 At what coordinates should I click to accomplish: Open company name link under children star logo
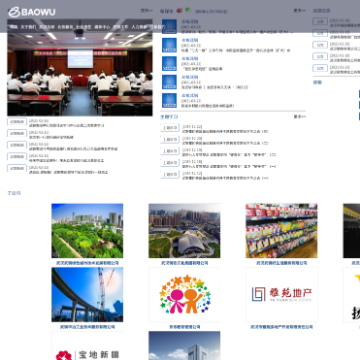[184, 327]
